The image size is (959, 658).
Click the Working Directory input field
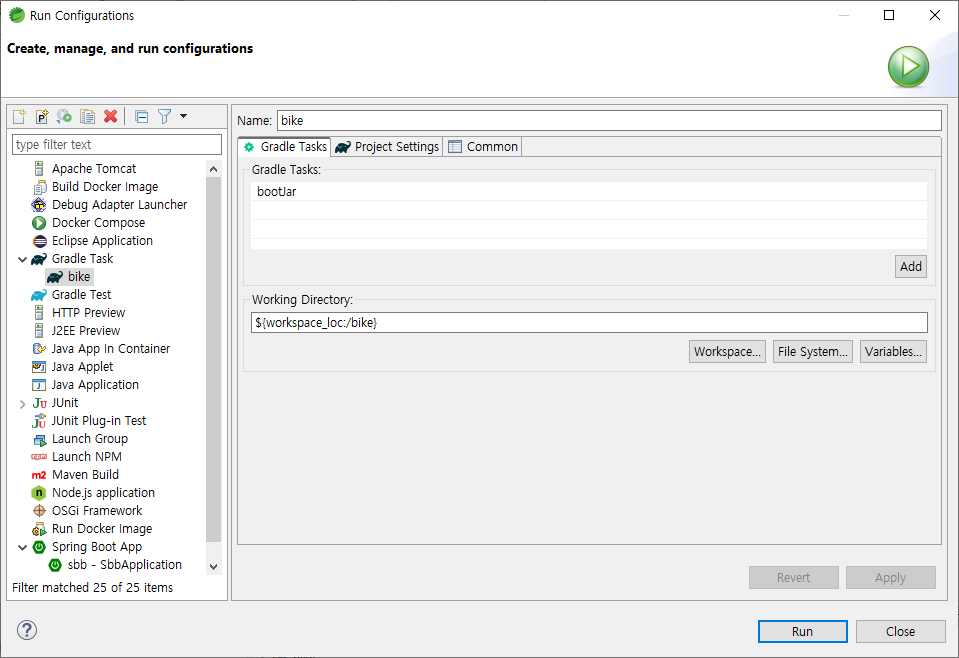[x=589, y=322]
